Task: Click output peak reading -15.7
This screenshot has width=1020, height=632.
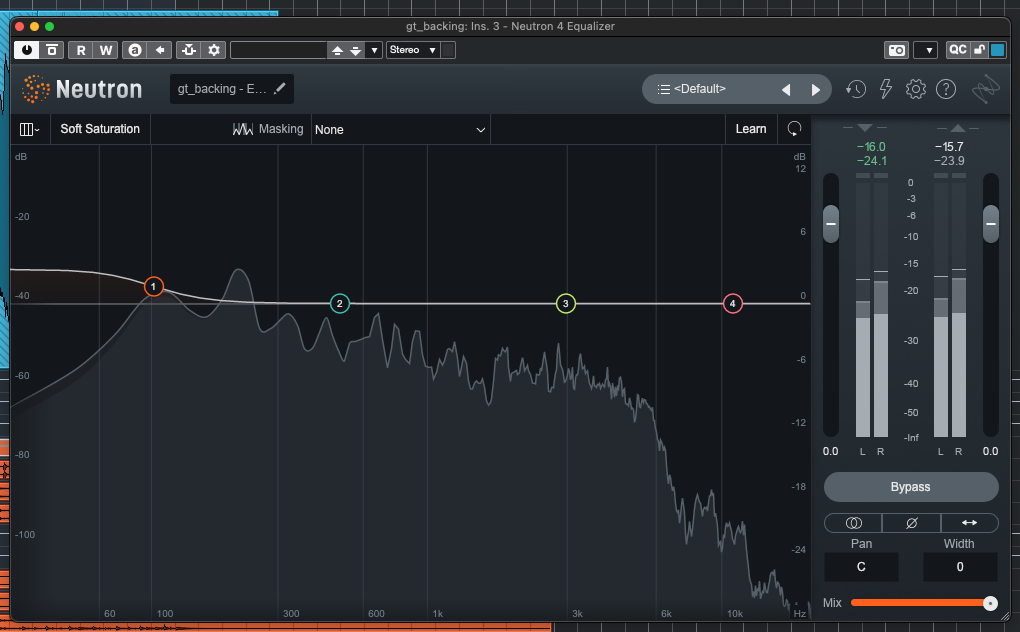Action: [x=949, y=147]
